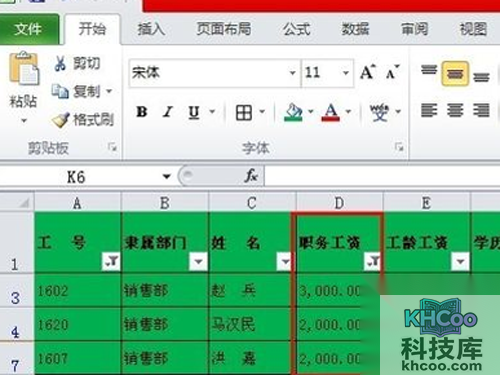Expand the Paste options arrow
This screenshot has height=375, width=500.
[24, 120]
